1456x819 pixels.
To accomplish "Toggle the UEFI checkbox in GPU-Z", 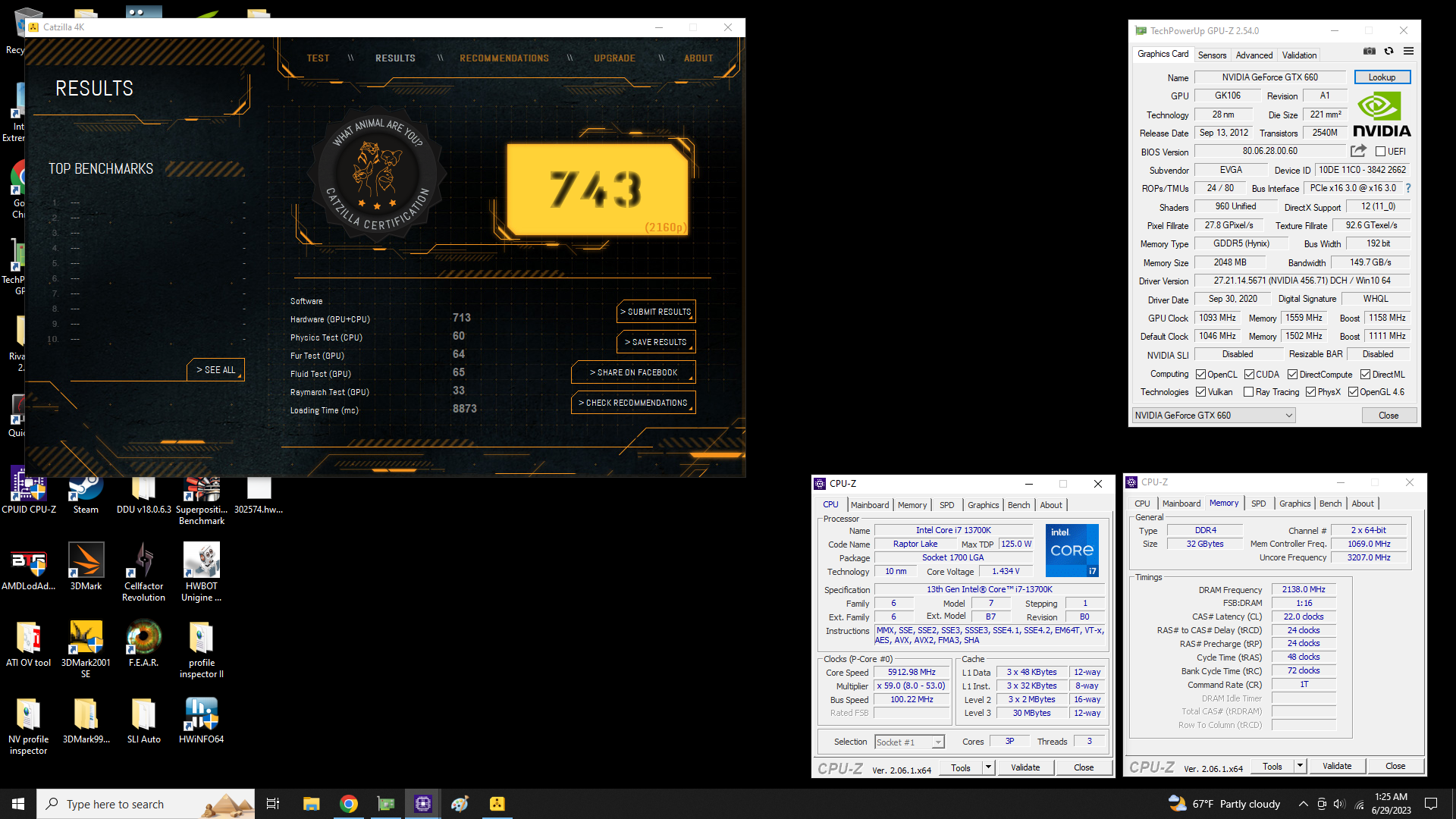I will (1381, 152).
